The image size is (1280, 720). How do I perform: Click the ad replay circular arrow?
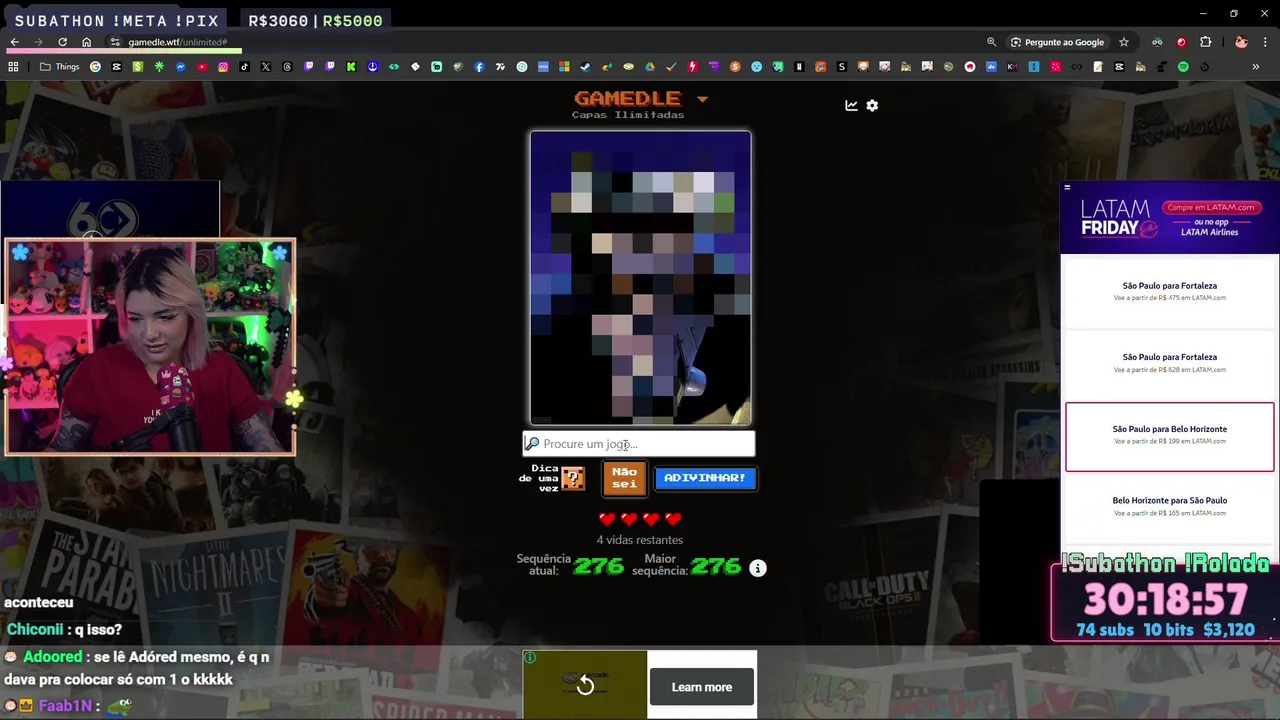(585, 685)
